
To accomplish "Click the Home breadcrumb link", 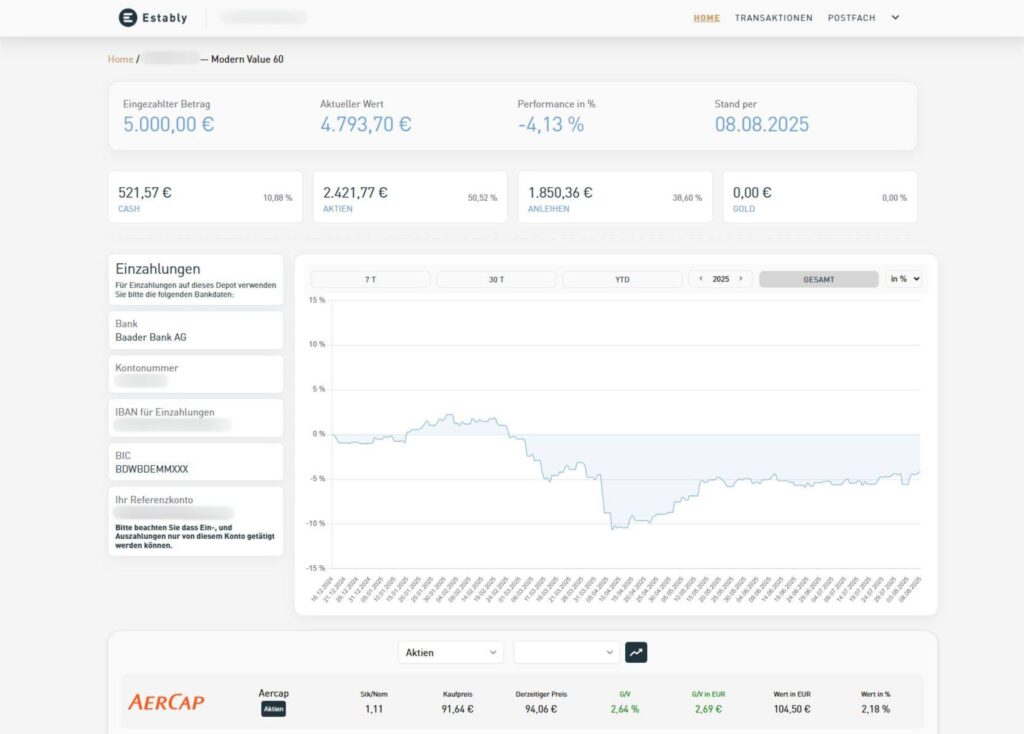I will click(x=120, y=59).
